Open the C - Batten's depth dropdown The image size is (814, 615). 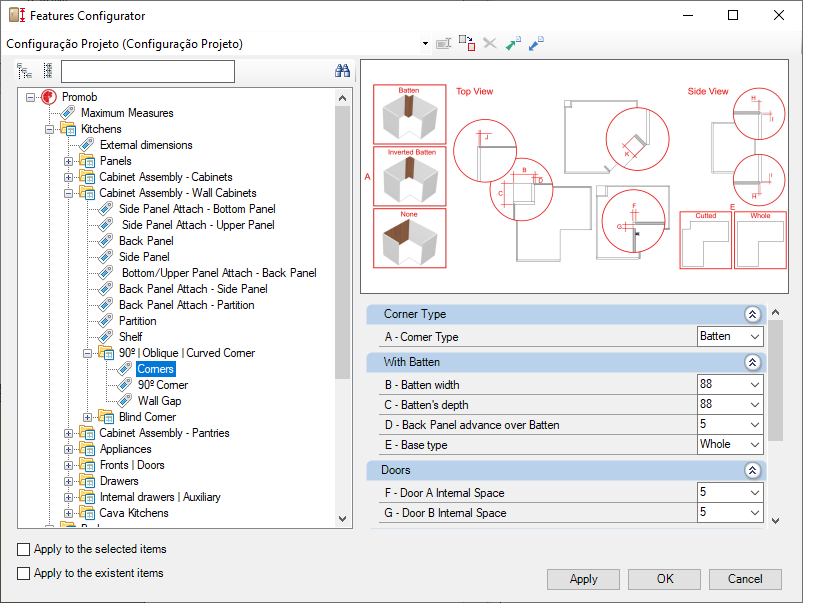(755, 405)
